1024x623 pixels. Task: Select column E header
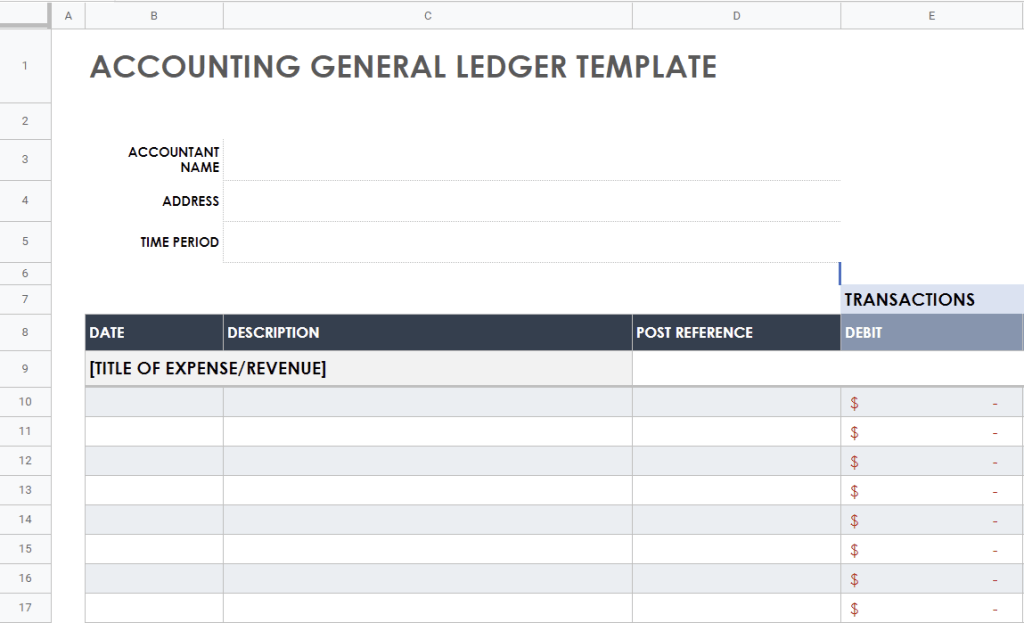[x=932, y=16]
